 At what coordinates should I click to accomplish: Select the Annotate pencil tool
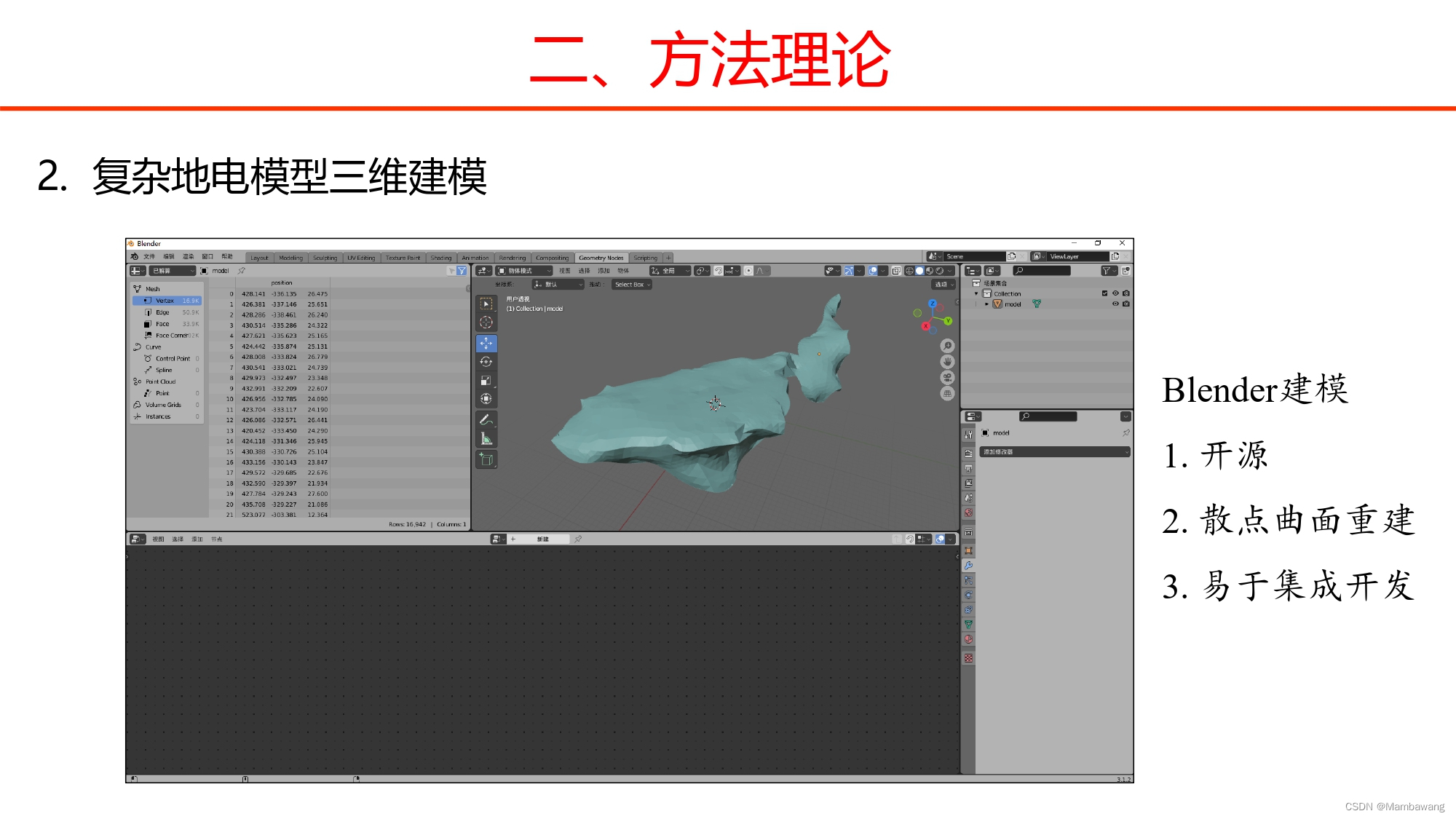coord(486,419)
